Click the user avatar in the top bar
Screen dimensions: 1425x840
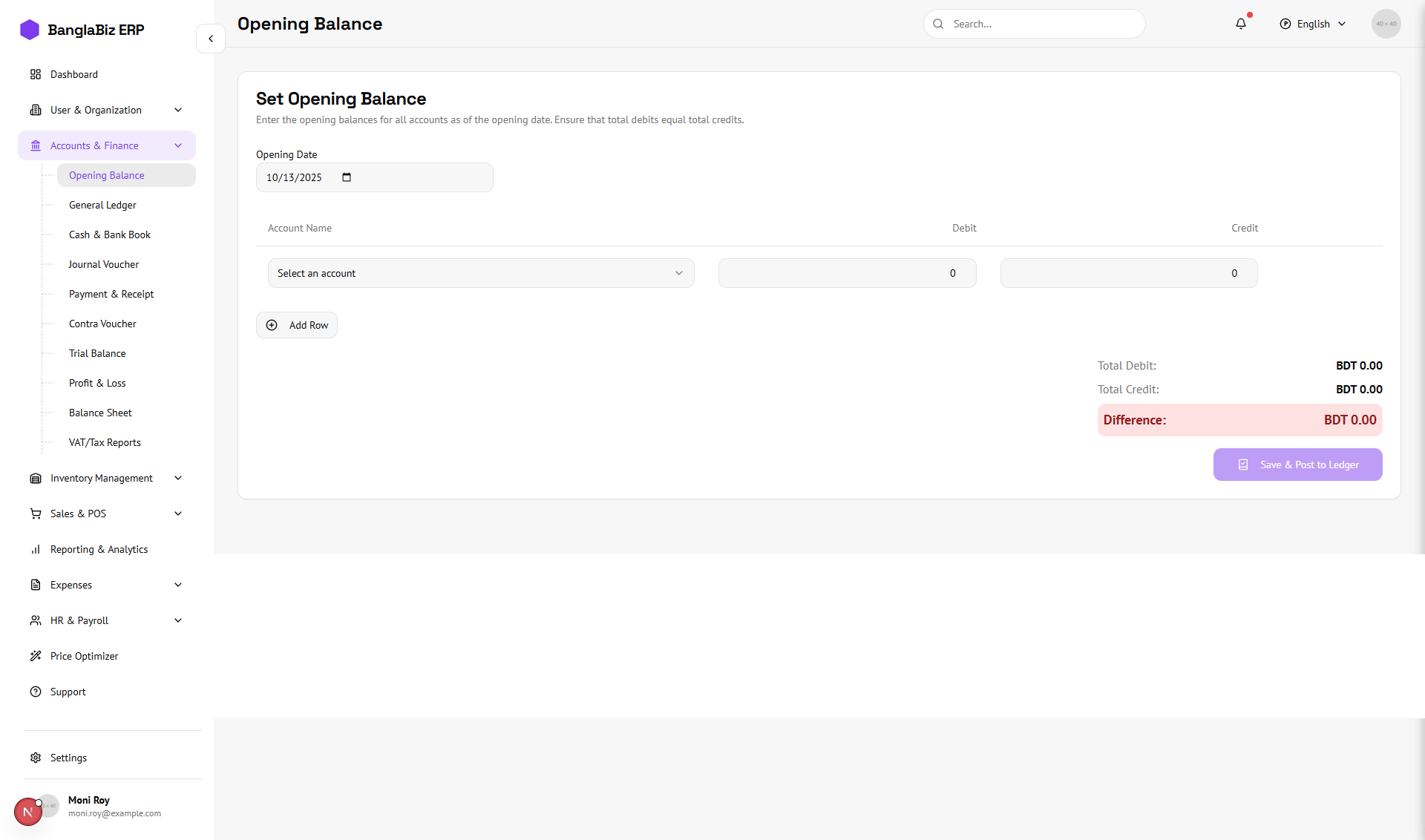[x=1386, y=24]
